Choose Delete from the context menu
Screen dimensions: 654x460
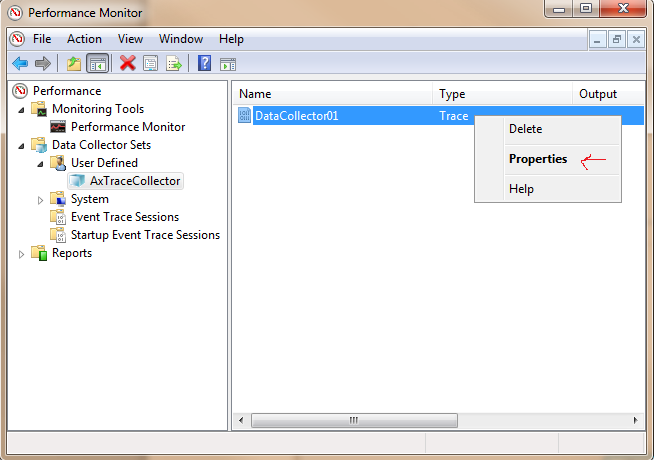coord(525,129)
